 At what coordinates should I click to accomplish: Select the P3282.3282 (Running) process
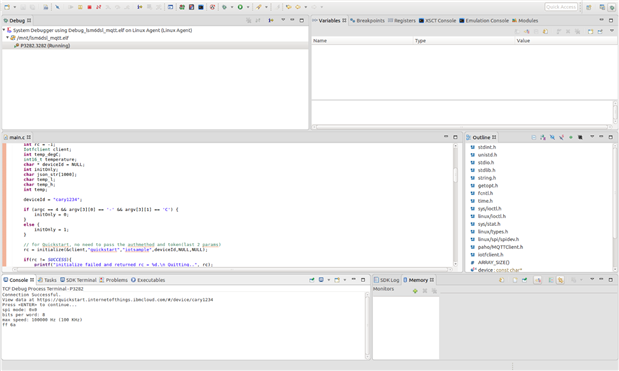45,46
